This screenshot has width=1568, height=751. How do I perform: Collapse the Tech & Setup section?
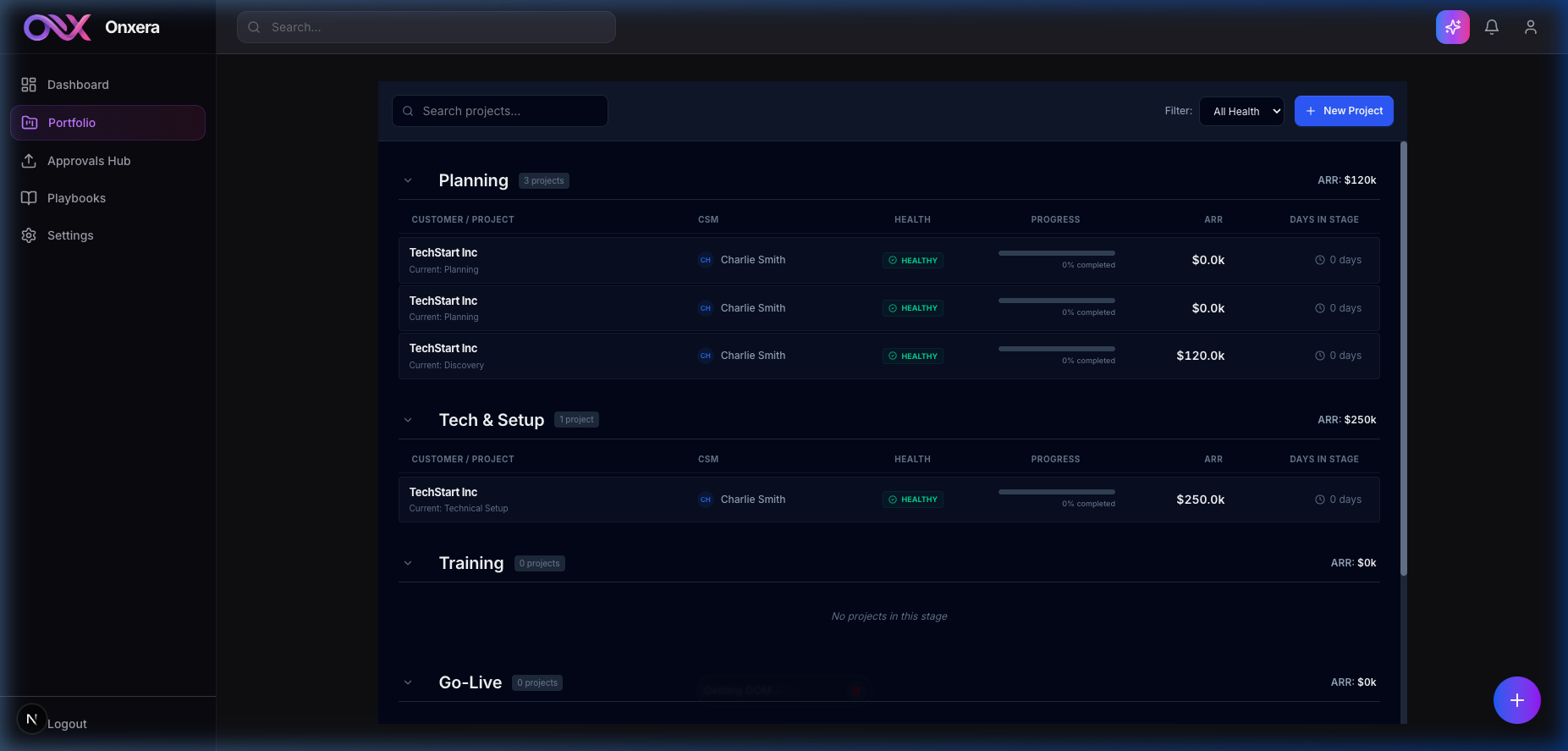pyautogui.click(x=408, y=420)
